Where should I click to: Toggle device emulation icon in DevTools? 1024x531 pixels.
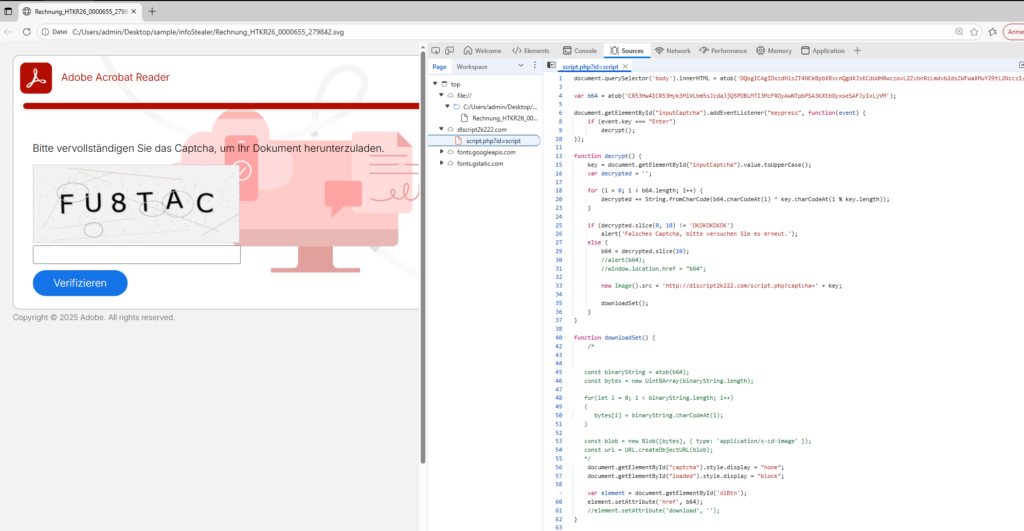click(x=451, y=50)
